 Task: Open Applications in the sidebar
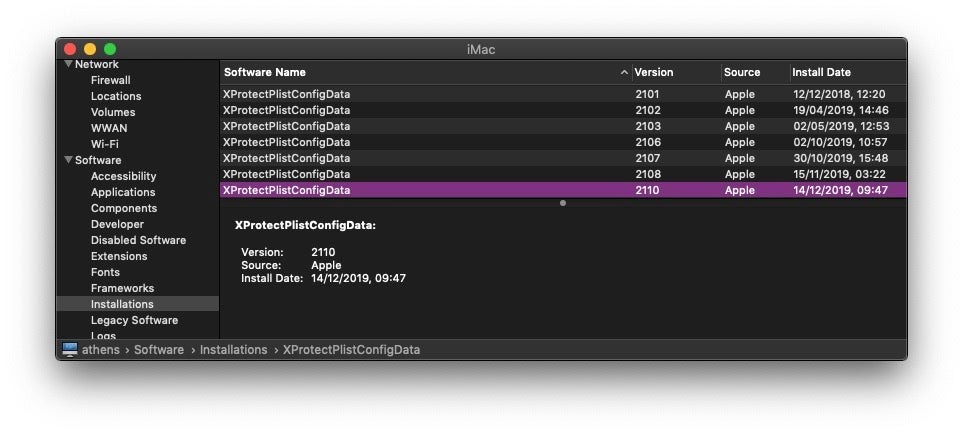coord(123,192)
